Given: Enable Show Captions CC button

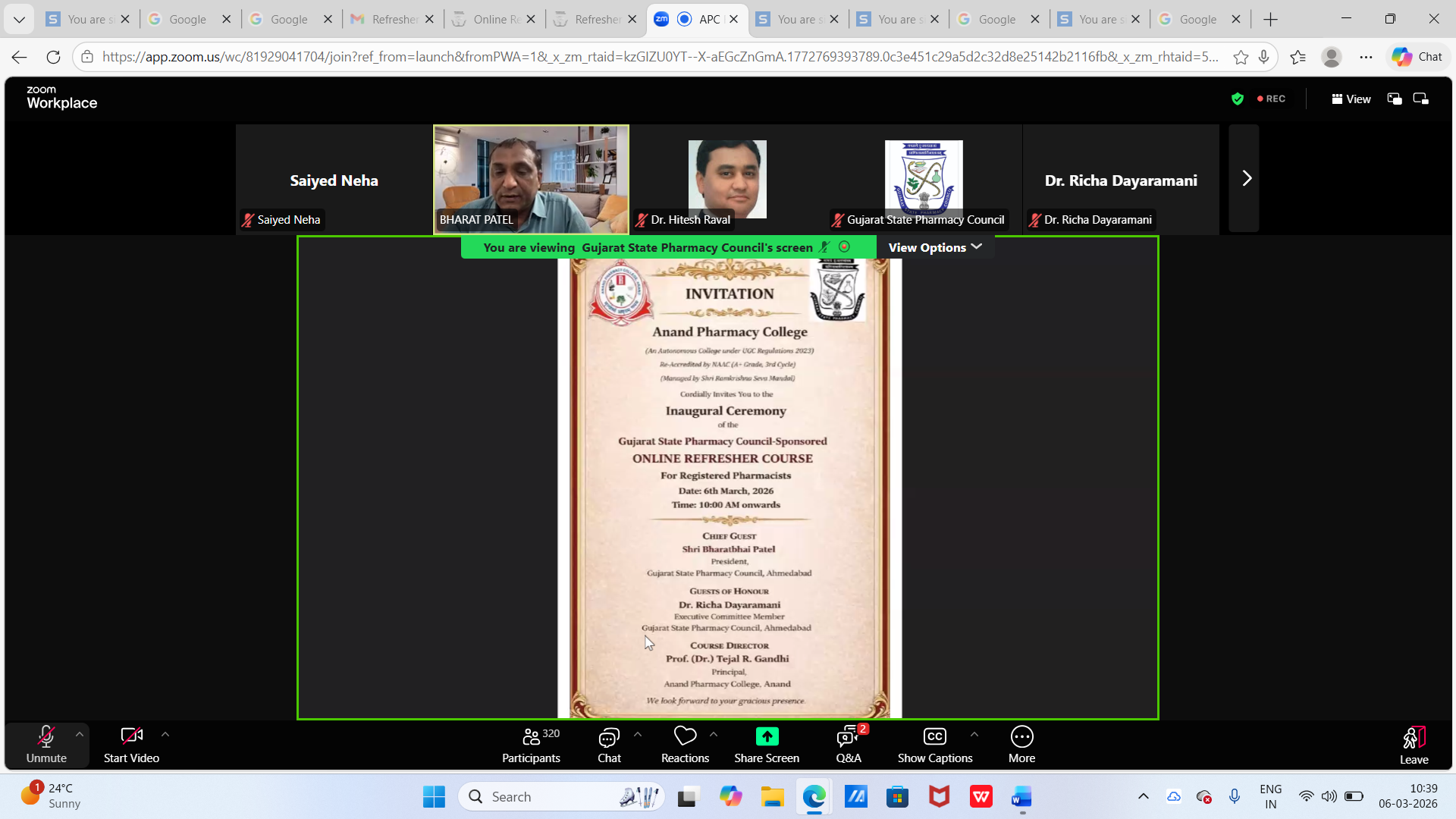Looking at the screenshot, I should tap(934, 737).
